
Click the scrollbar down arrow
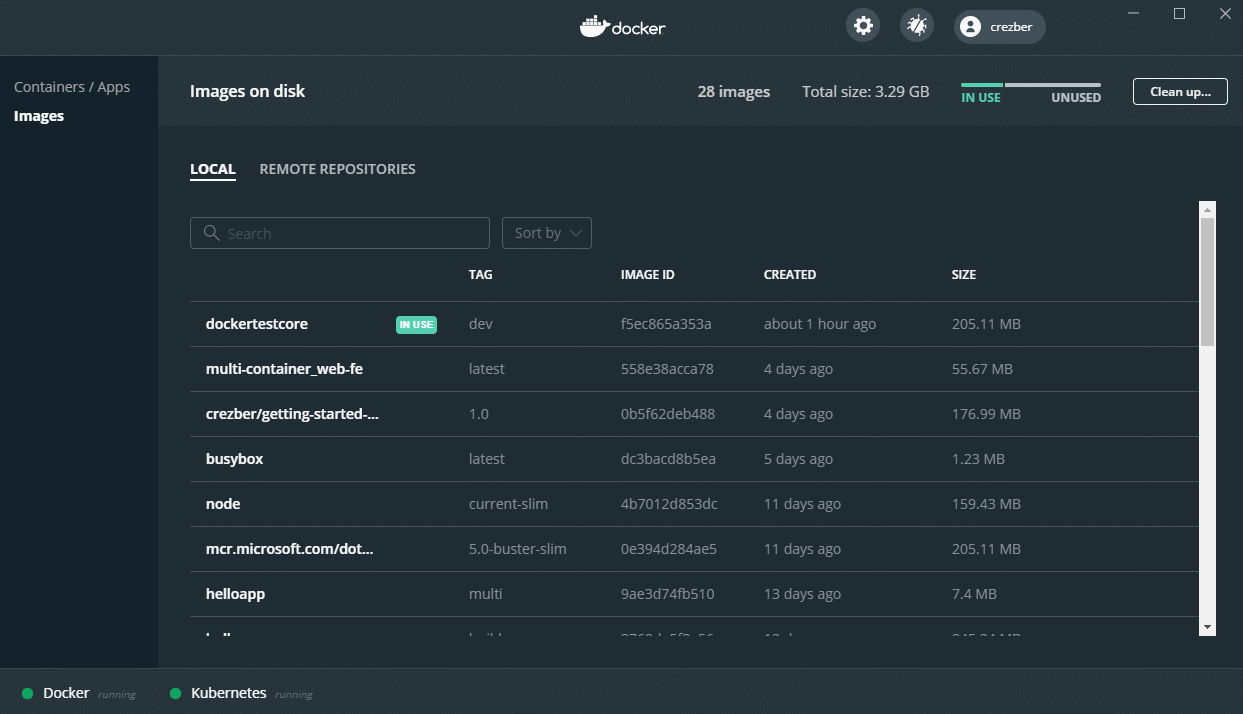point(1207,626)
